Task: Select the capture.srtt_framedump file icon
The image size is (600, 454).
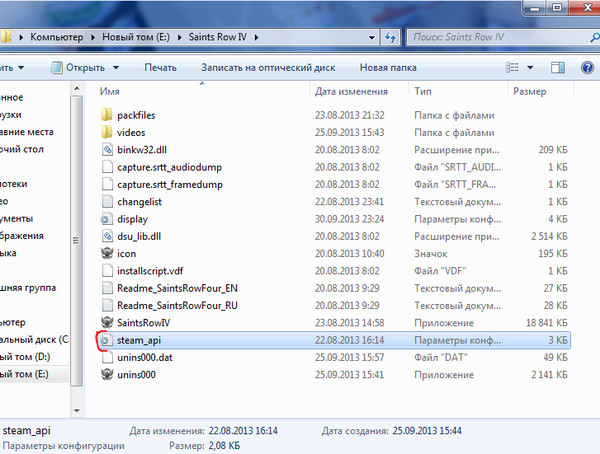Action: [107, 184]
